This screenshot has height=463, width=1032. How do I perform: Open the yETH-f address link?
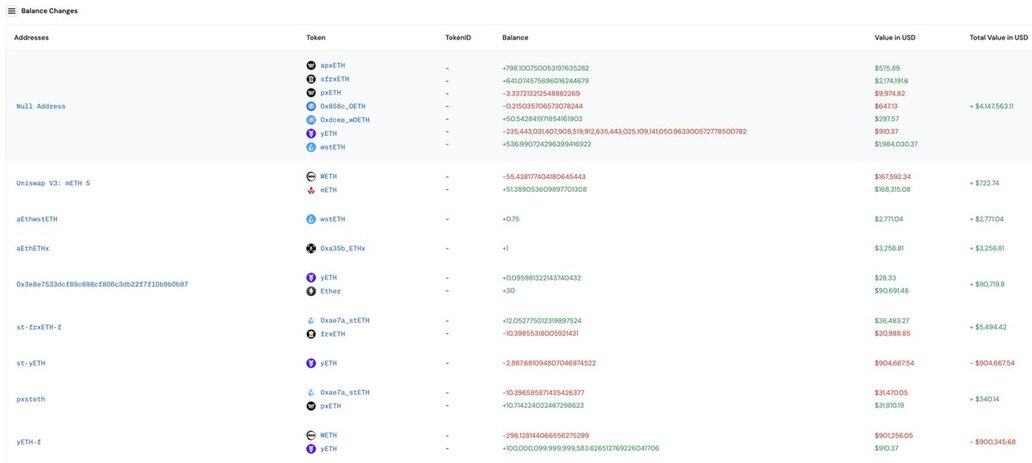click(x=29, y=442)
